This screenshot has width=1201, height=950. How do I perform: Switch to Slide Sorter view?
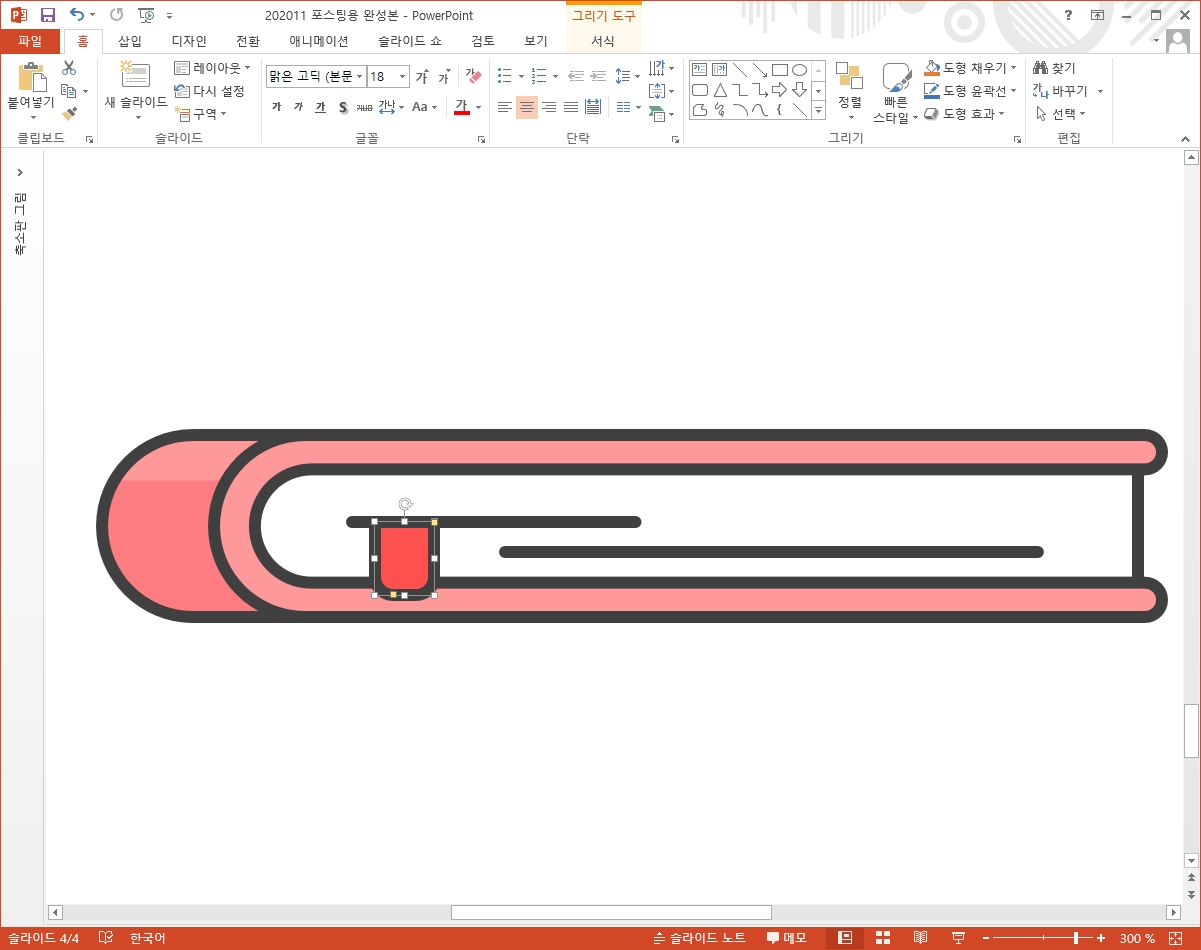pyautogui.click(x=883, y=938)
